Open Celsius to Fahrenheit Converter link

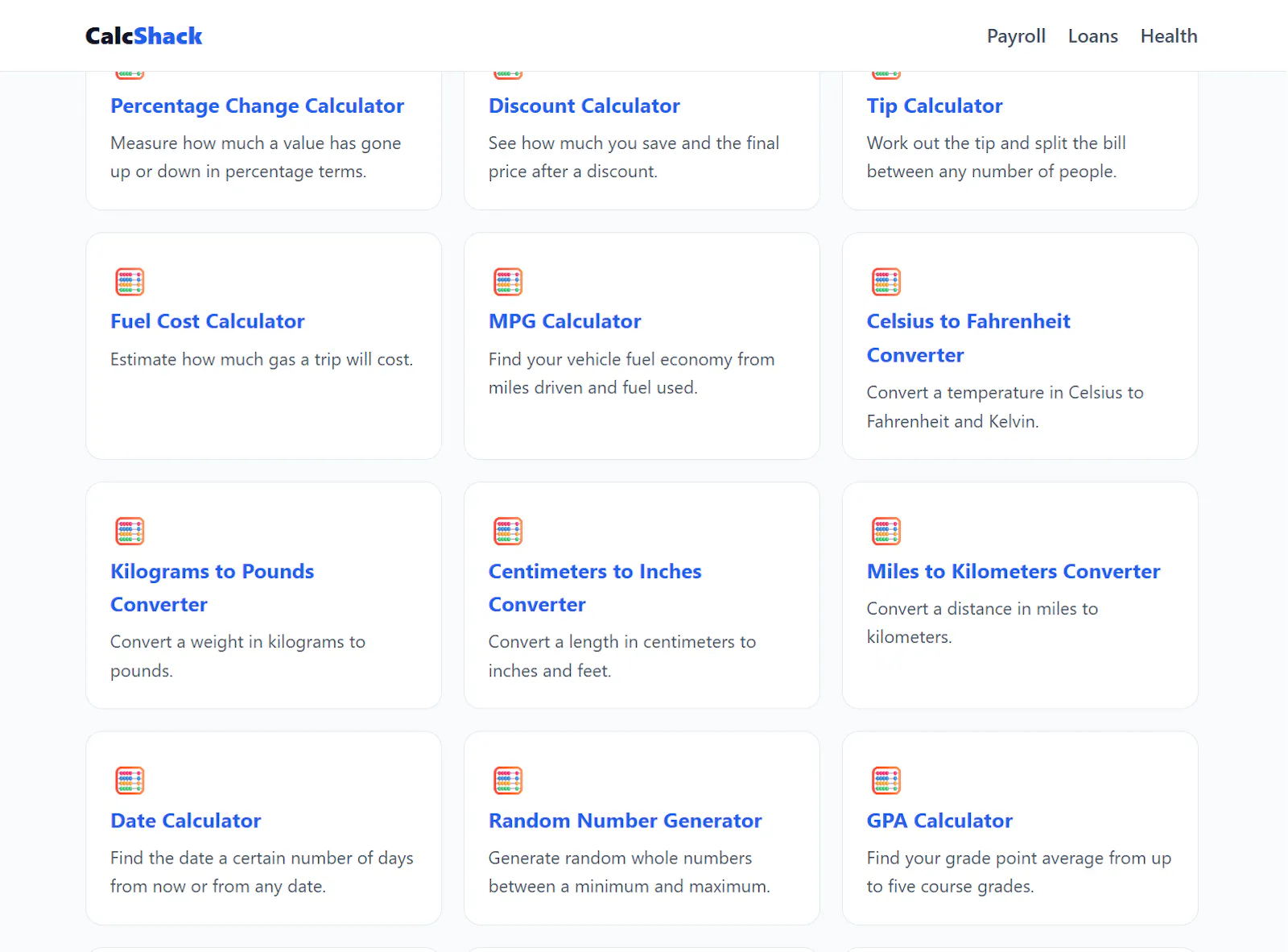tap(968, 338)
